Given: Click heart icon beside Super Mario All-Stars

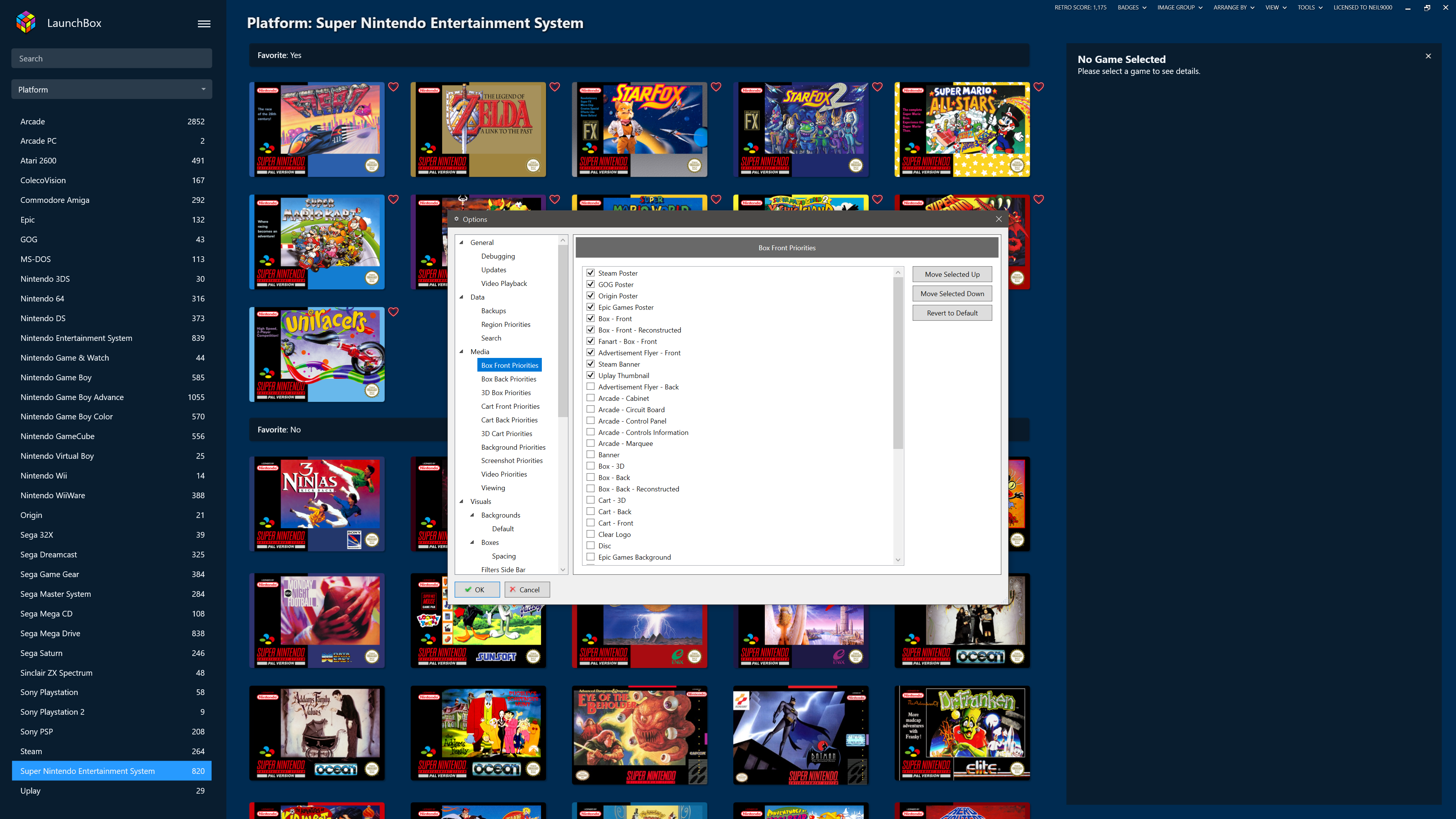Looking at the screenshot, I should coord(1038,86).
